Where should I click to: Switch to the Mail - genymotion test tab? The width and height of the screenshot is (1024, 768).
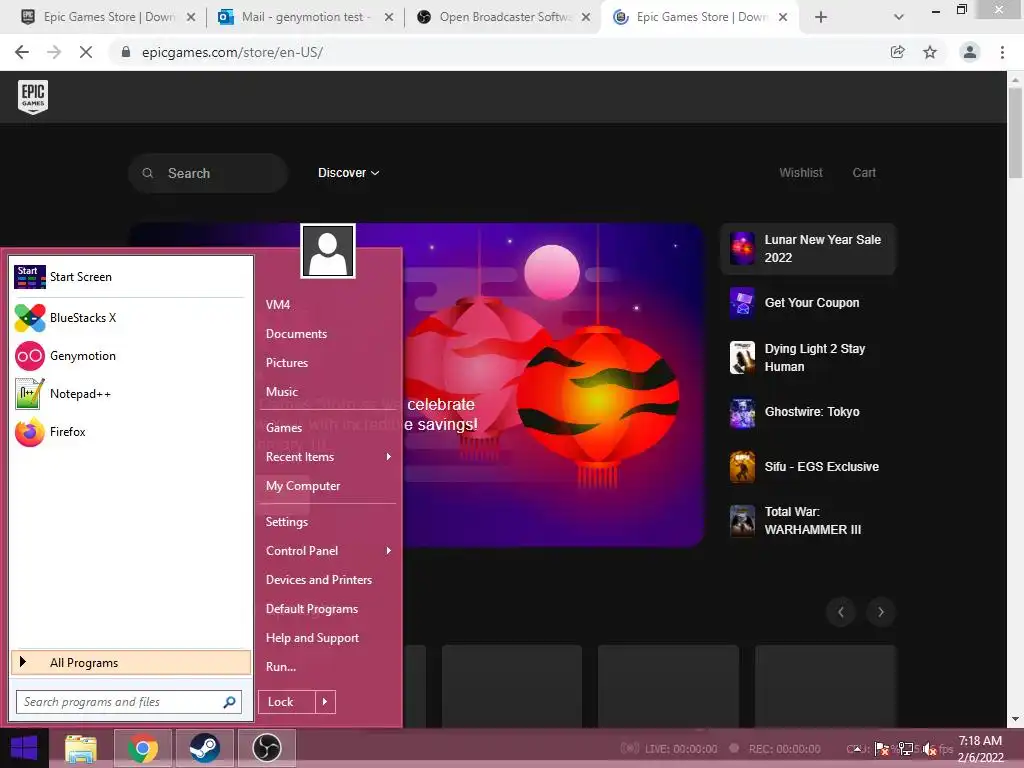[304, 18]
